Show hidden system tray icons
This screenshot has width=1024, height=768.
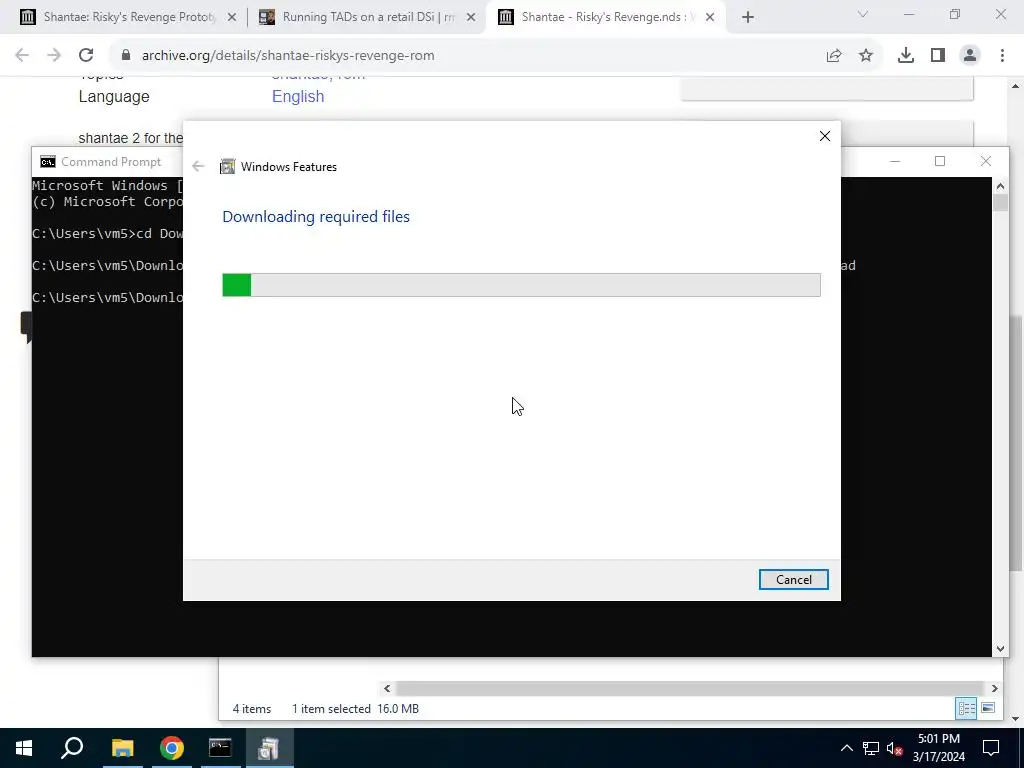(x=846, y=748)
